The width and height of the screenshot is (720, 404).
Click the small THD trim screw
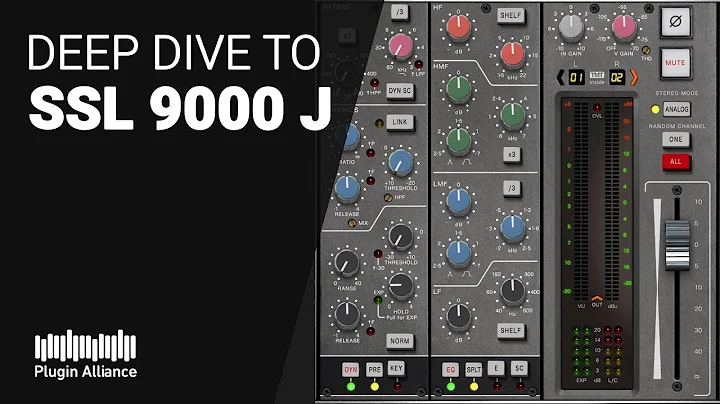646,50
